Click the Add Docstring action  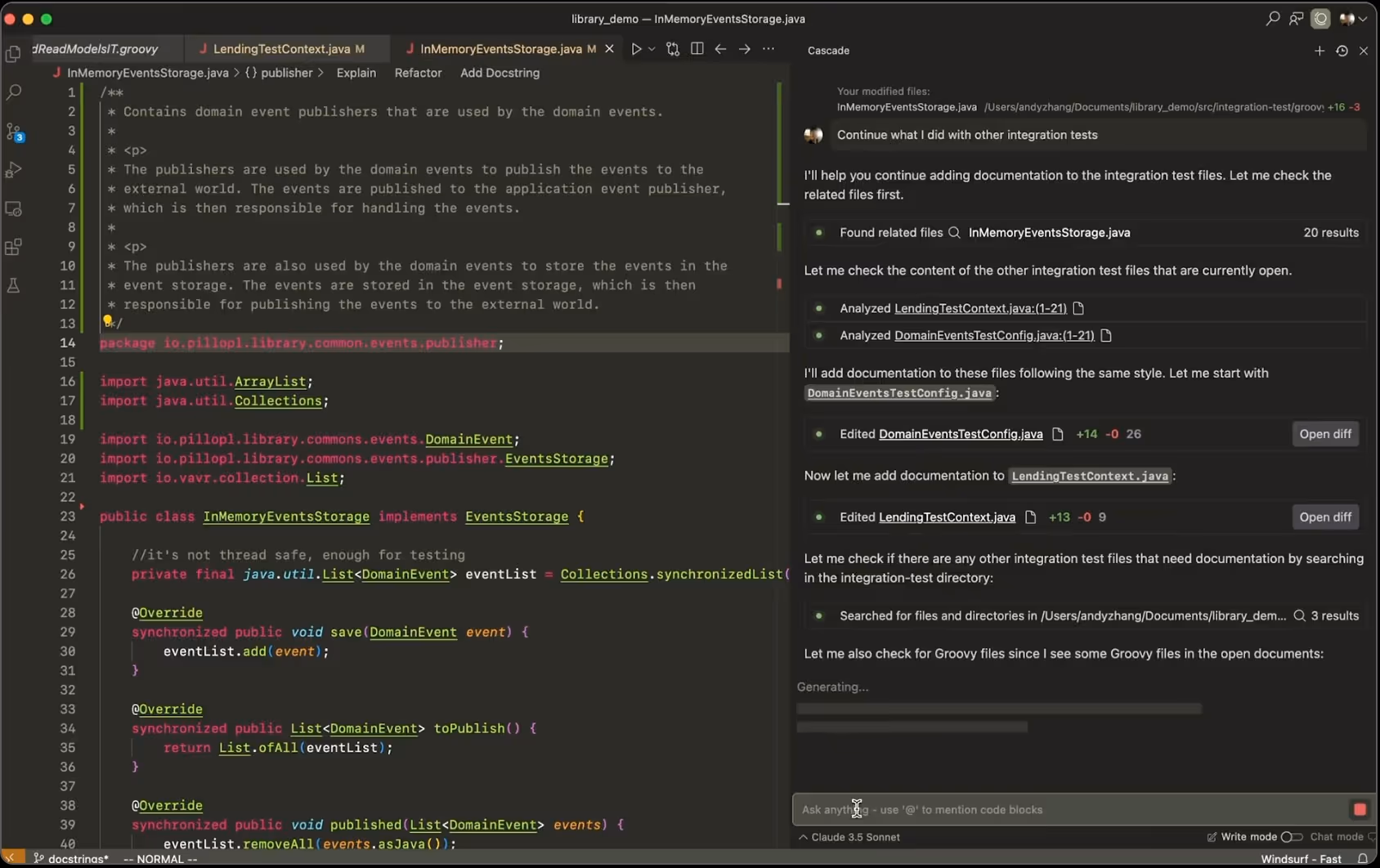tap(500, 73)
